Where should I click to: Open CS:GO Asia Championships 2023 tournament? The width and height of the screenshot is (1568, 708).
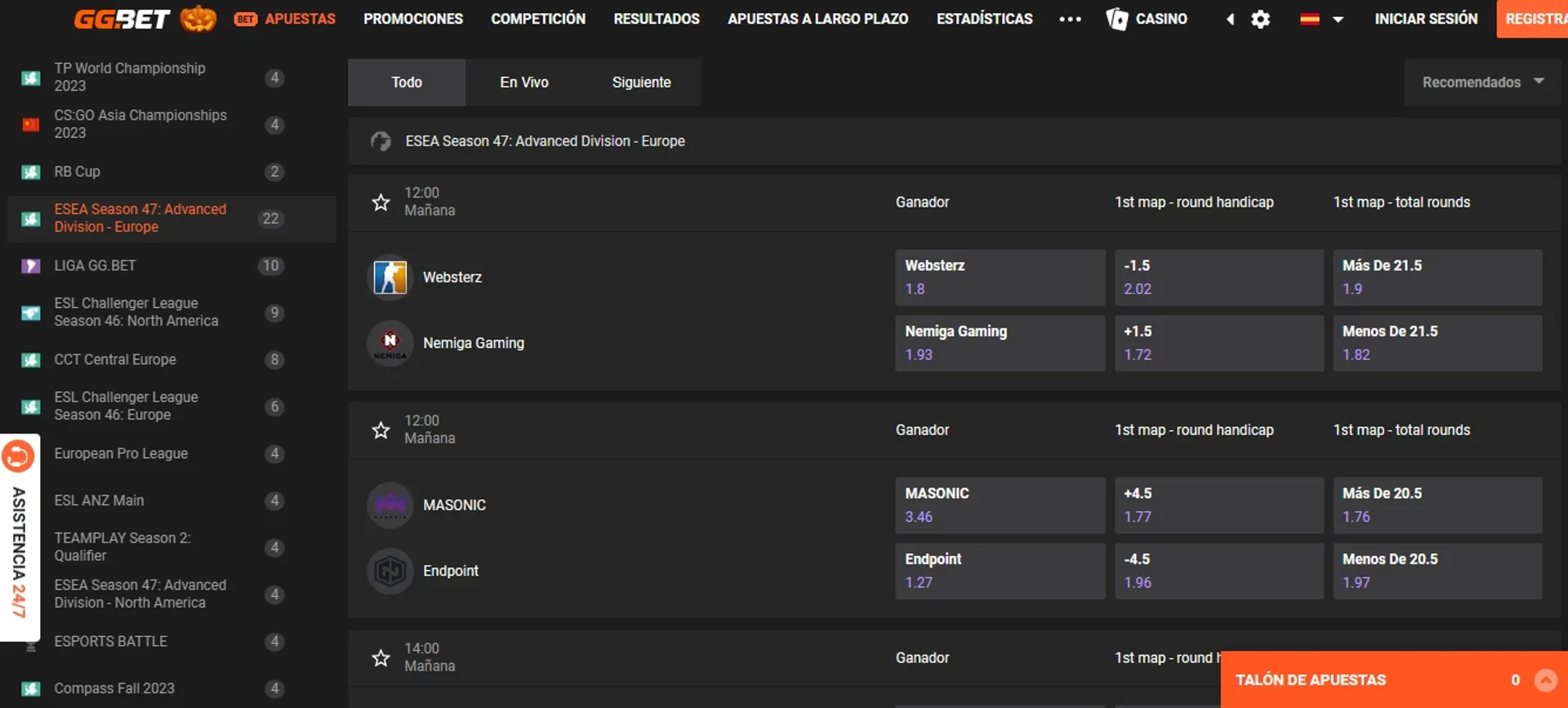tap(171, 124)
